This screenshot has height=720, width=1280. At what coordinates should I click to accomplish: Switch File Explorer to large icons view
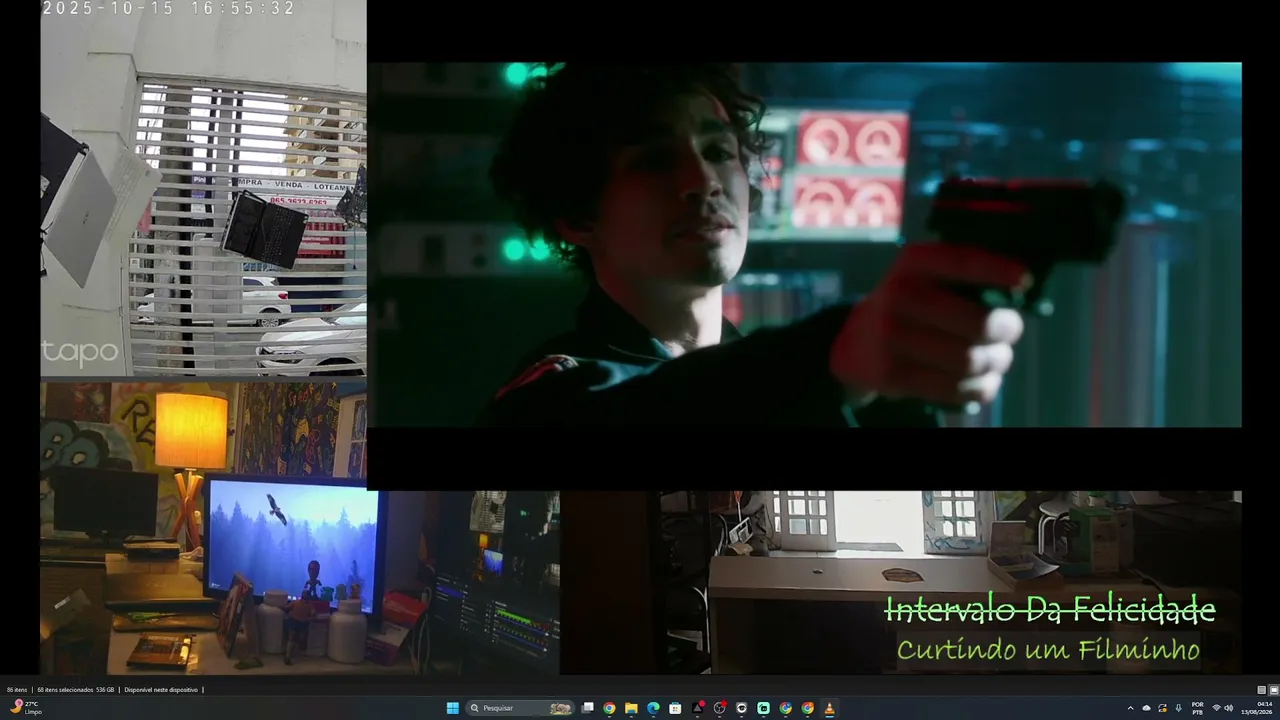(1274, 690)
